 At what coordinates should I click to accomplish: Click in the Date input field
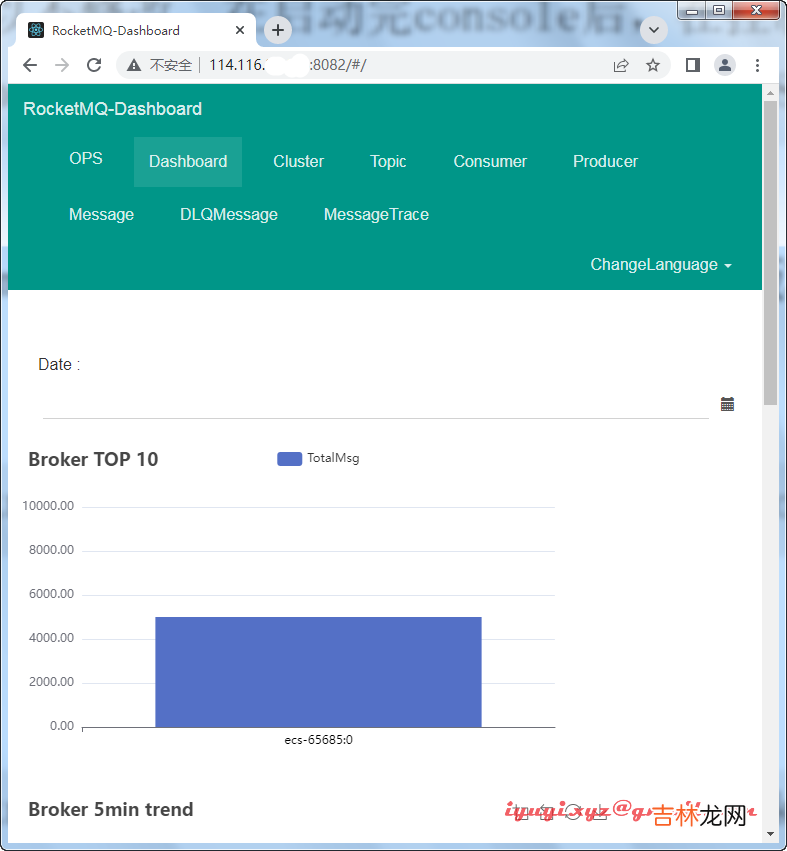[375, 404]
